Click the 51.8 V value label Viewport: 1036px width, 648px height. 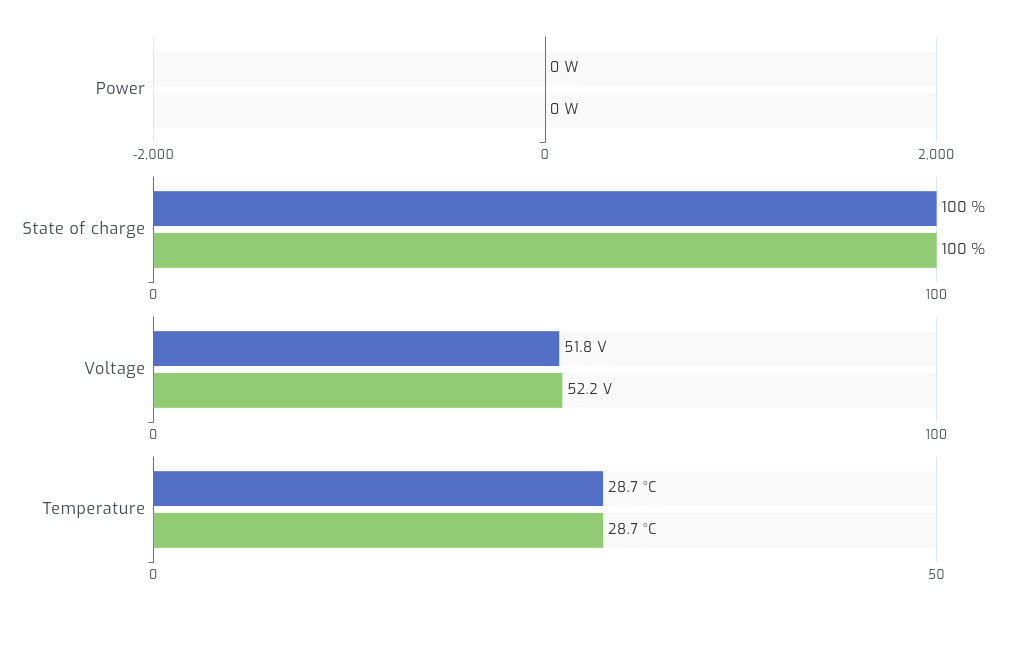tap(585, 348)
